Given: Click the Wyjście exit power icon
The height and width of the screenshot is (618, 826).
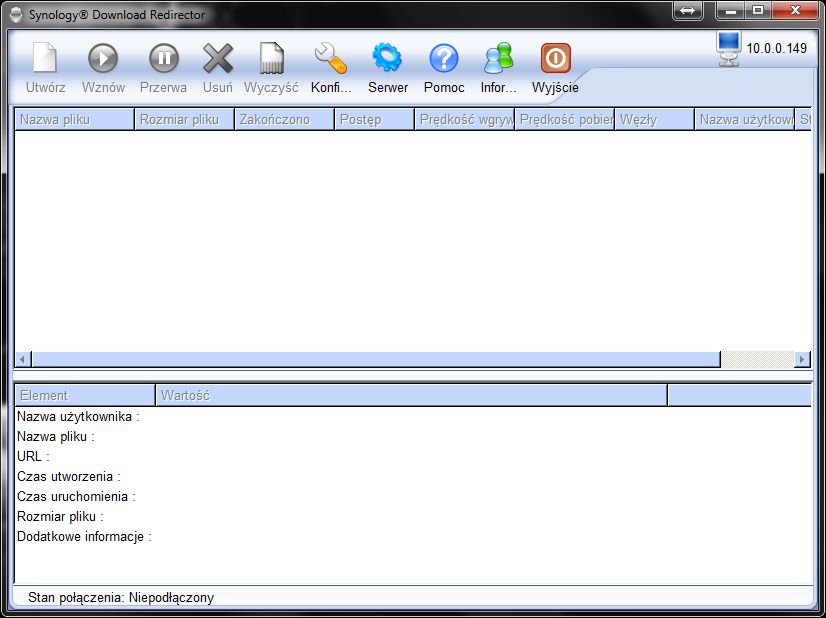Looking at the screenshot, I should pyautogui.click(x=556, y=58).
